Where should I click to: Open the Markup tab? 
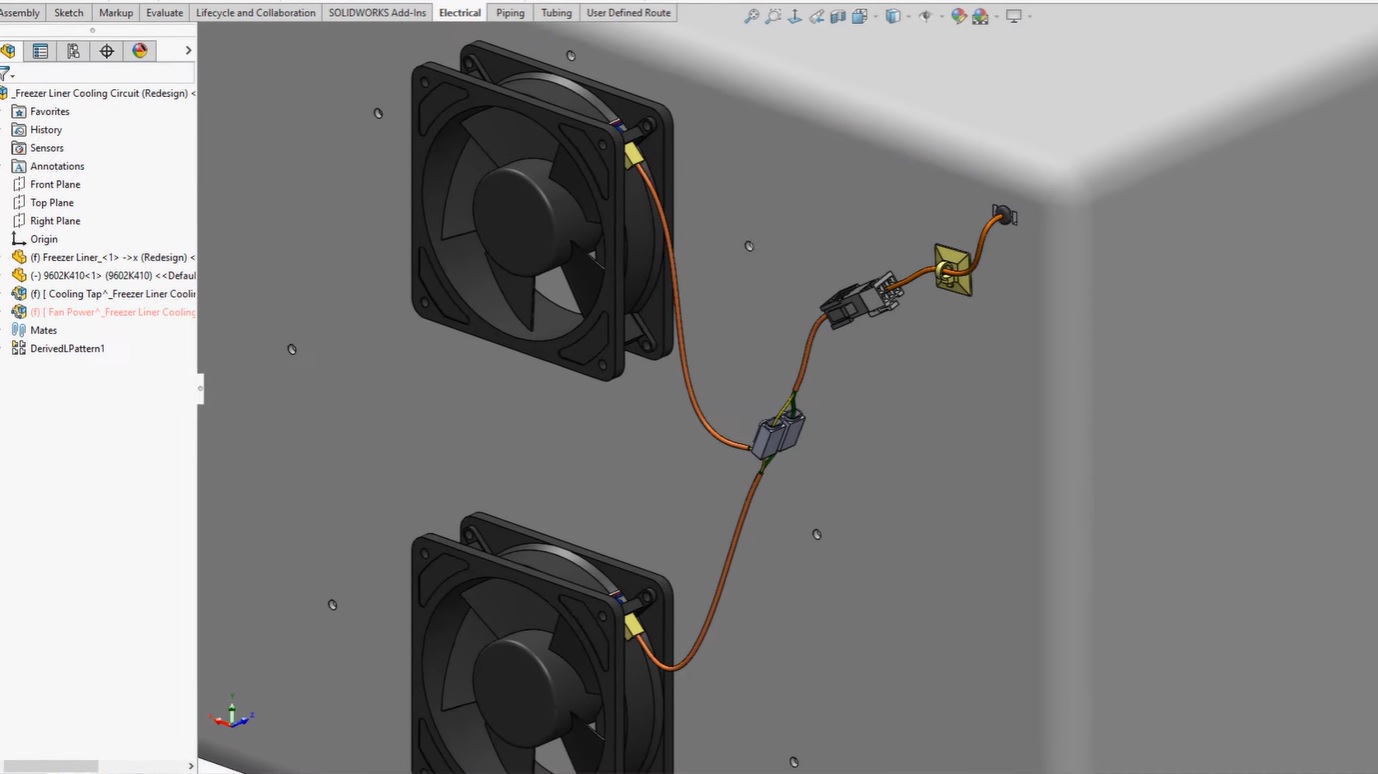[116, 13]
